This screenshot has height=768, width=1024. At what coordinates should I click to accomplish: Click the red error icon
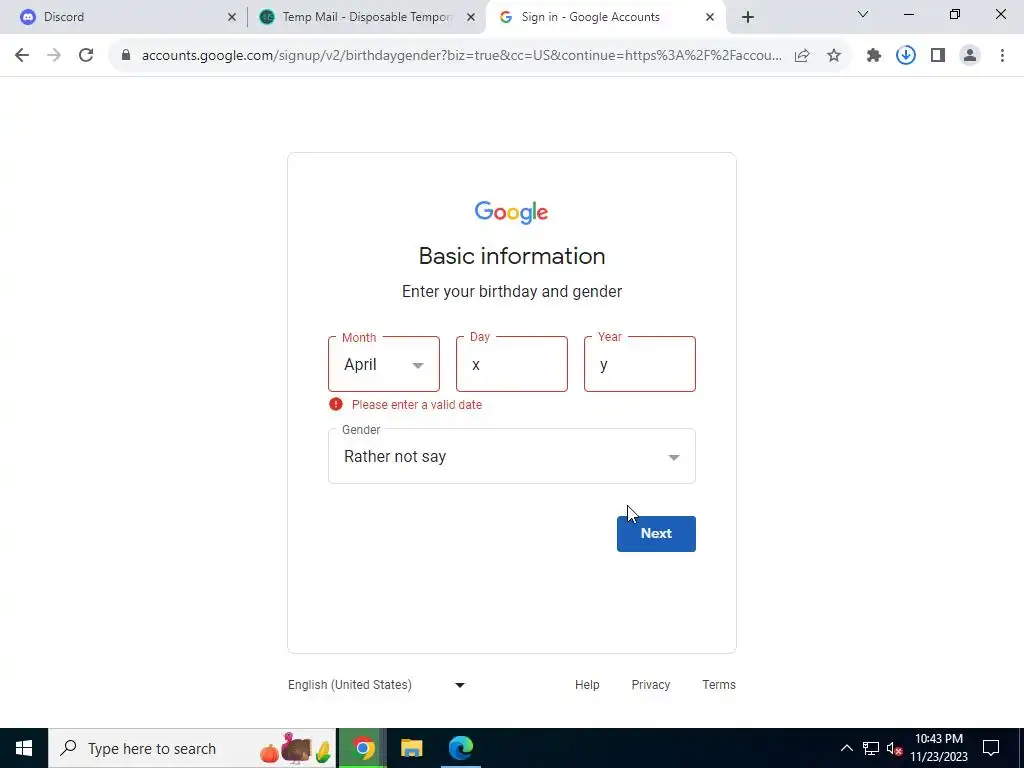pyautogui.click(x=336, y=404)
